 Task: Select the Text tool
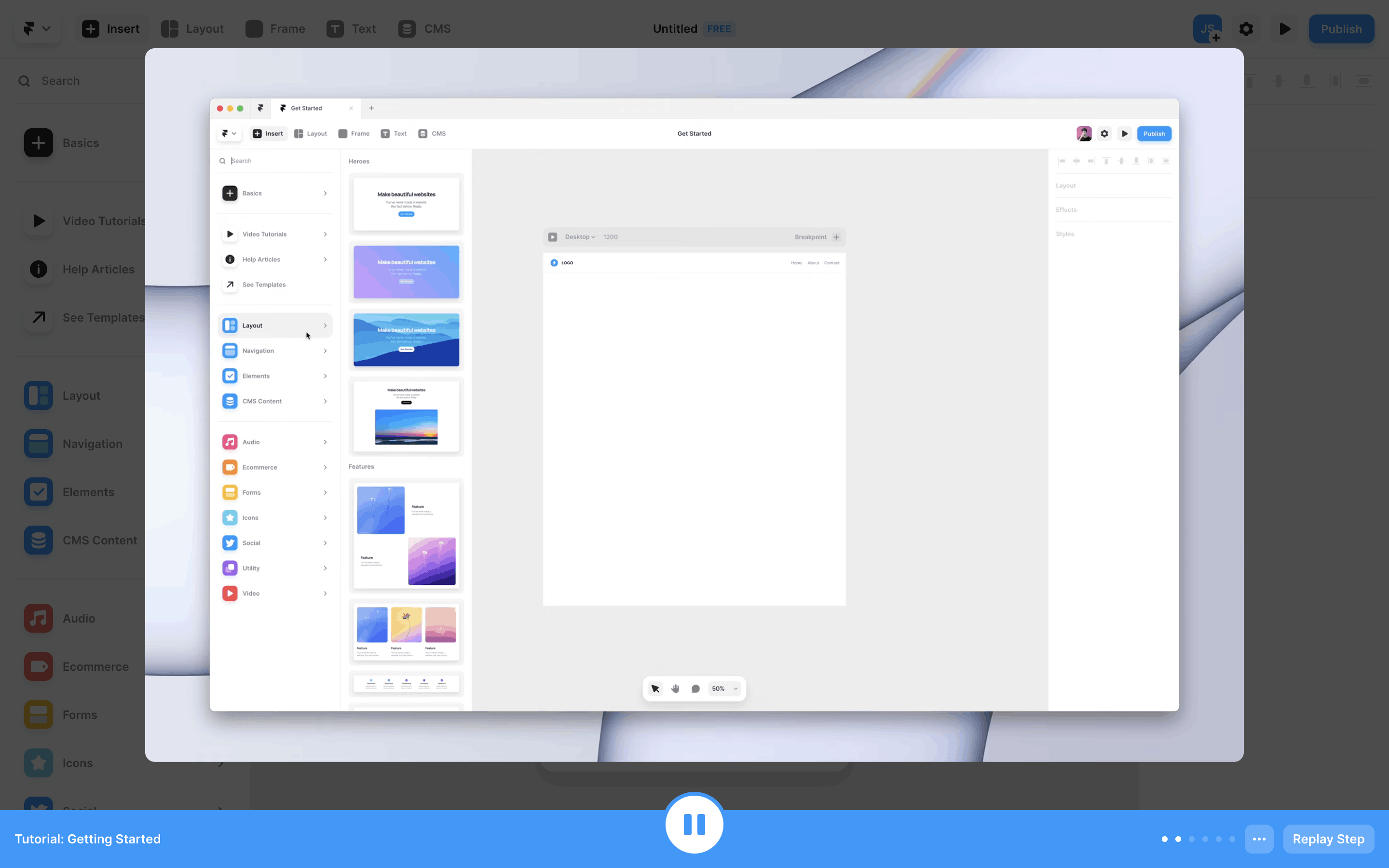pyautogui.click(x=351, y=29)
